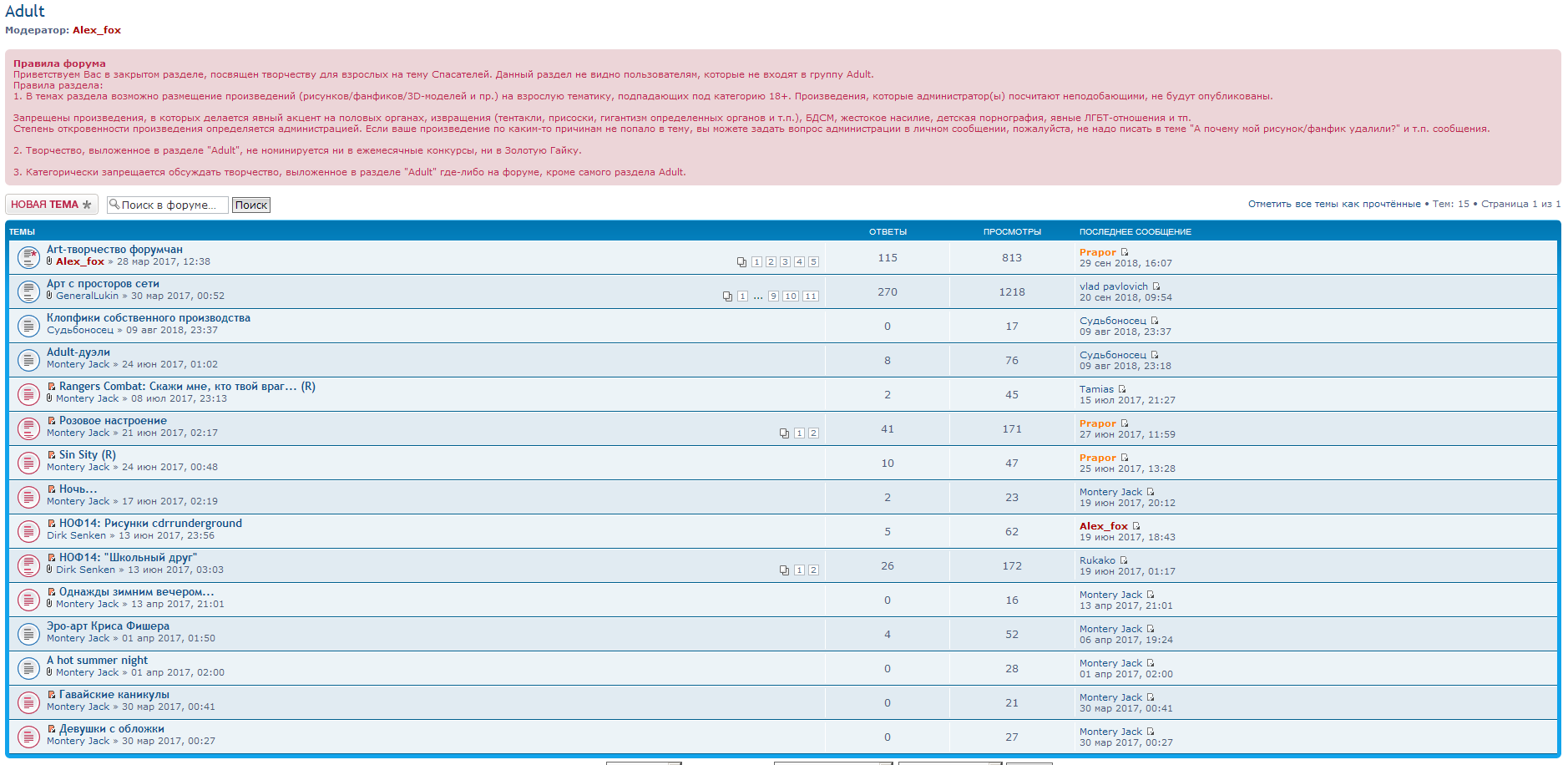Open the A hot summer night topic
Image resolution: width=1568 pixels, height=765 pixels.
97,660
